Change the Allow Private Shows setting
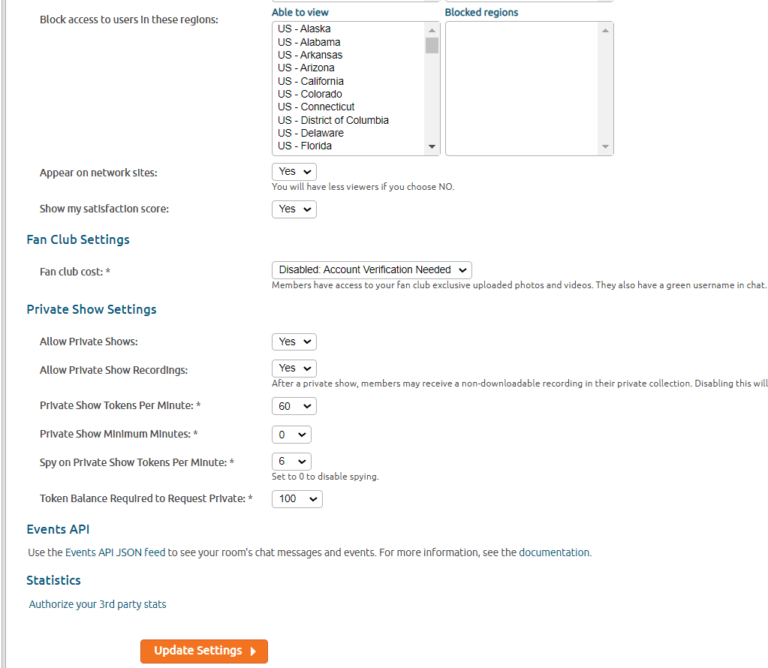This screenshot has height=668, width=768. coord(293,342)
